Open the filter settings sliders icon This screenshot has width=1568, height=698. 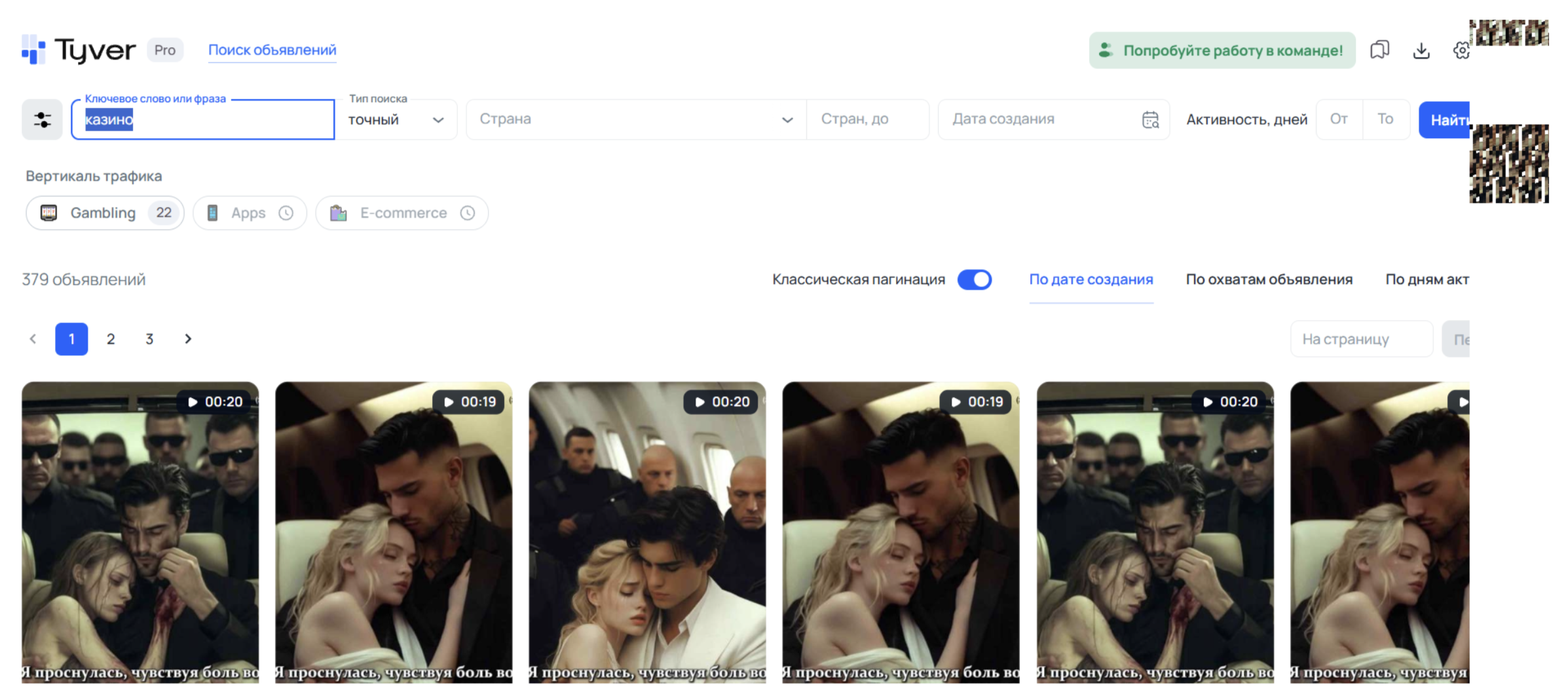click(42, 119)
